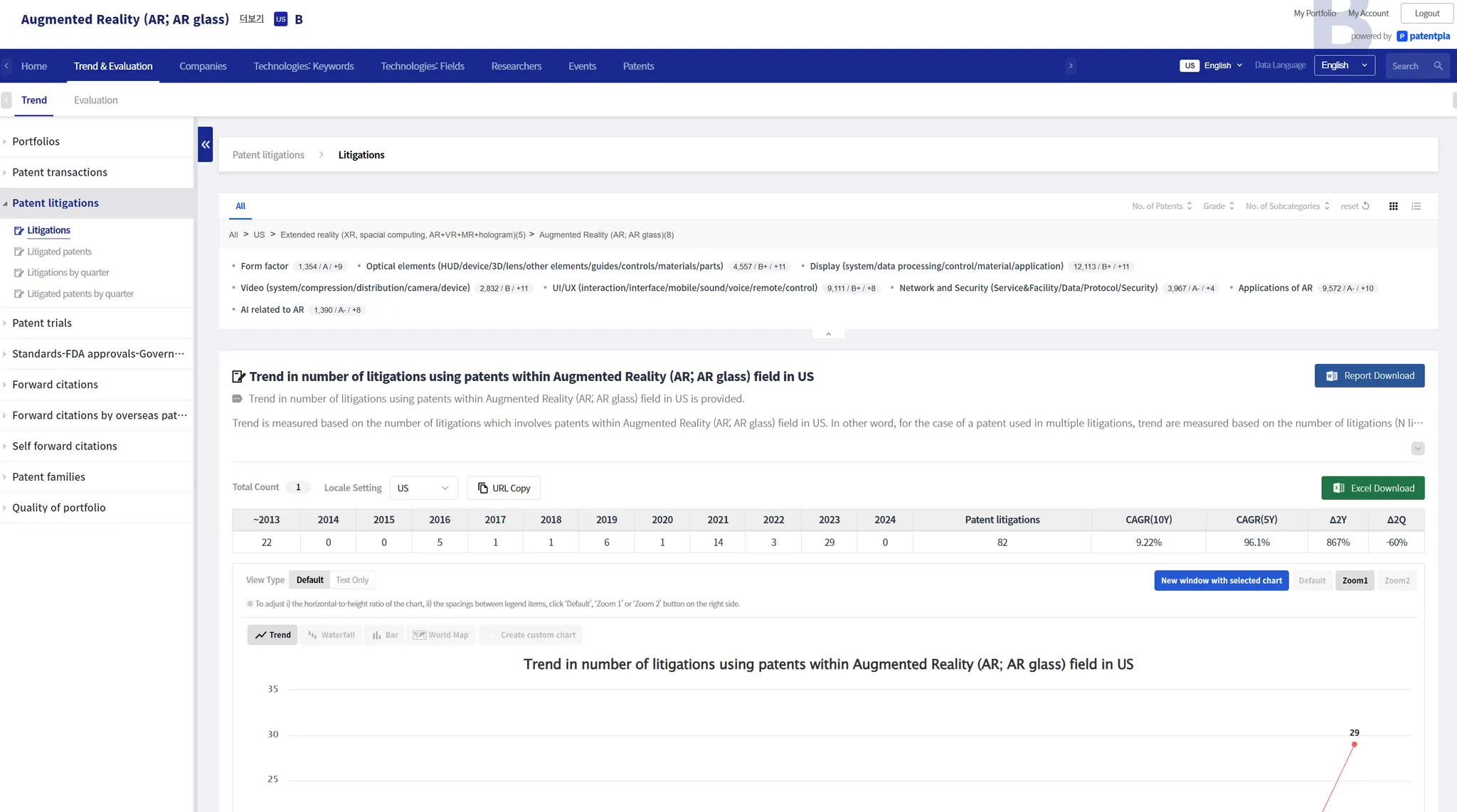Open the Companies menu tab
Image resolution: width=1457 pixels, height=812 pixels.
click(203, 66)
